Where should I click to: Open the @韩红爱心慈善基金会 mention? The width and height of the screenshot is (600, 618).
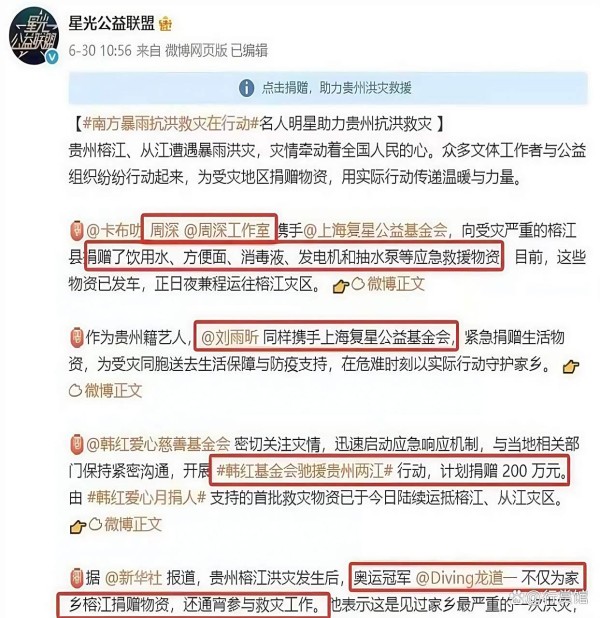coord(158,445)
